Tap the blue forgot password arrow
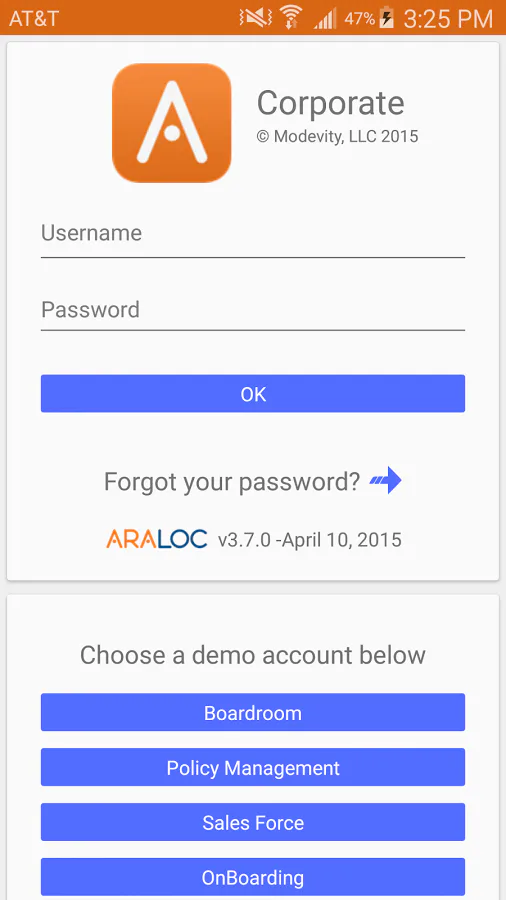This screenshot has height=900, width=506. 386,480
